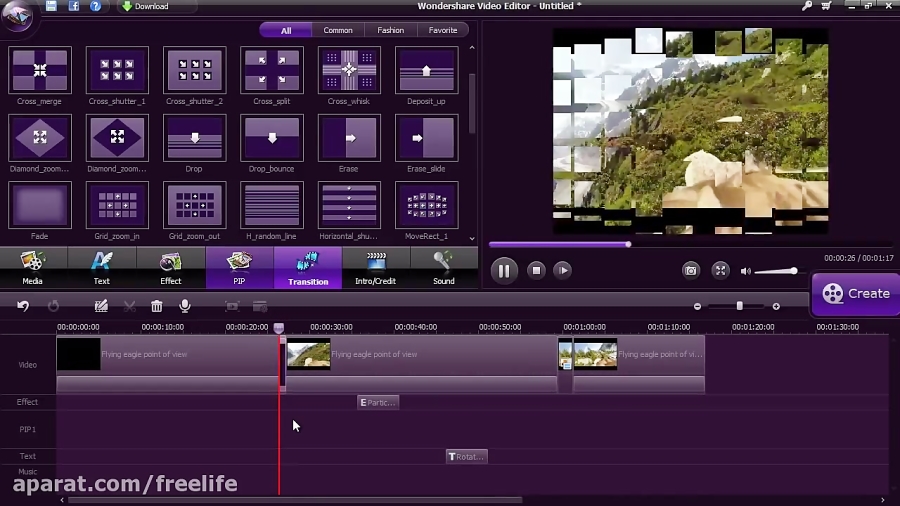Click the volume slider
This screenshot has width=900, height=506.
(x=775, y=271)
